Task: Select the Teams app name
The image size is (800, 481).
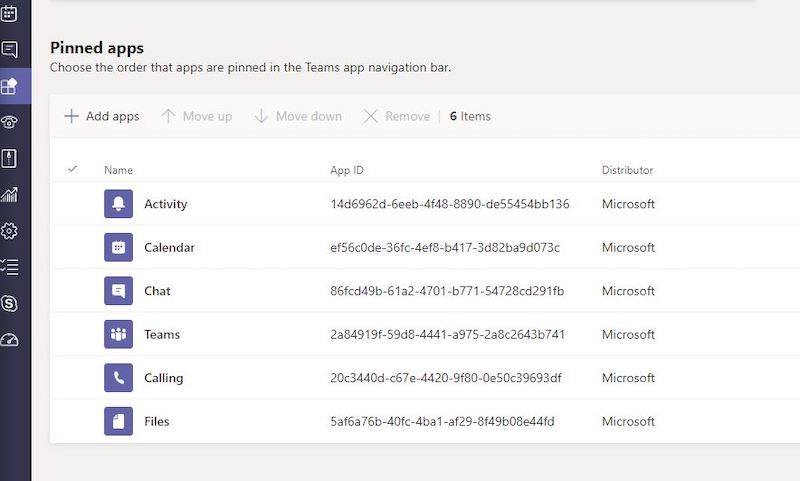Action: [162, 334]
